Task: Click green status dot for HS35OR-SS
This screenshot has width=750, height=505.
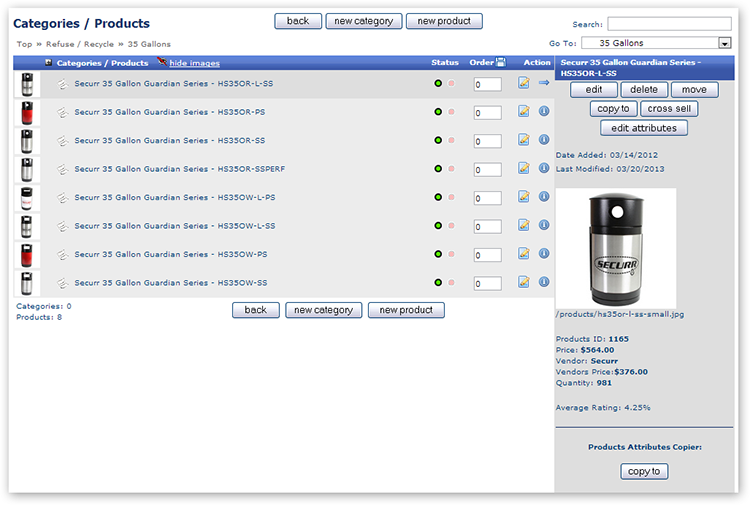Action: tap(438, 140)
